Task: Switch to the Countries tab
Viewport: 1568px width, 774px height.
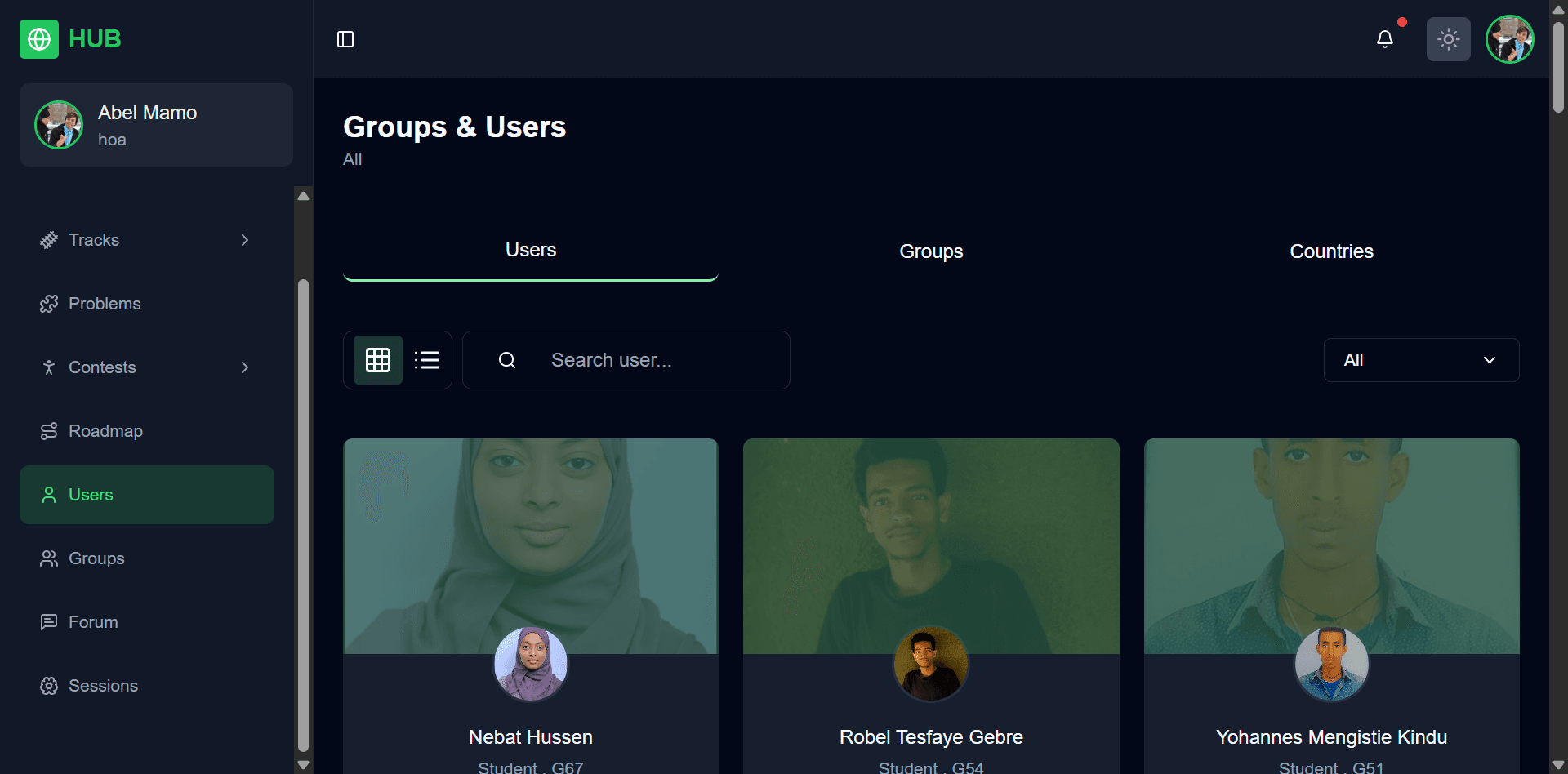Action: [x=1331, y=251]
